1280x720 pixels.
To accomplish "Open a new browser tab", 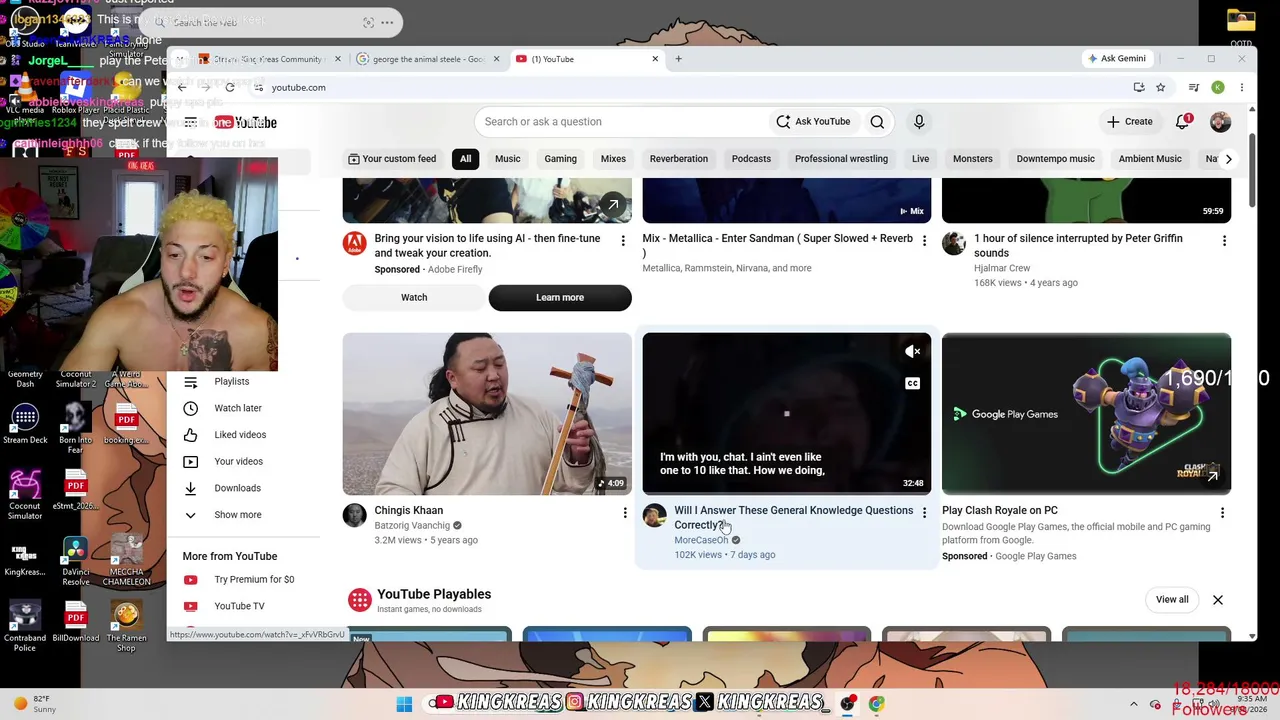I will coord(678,59).
